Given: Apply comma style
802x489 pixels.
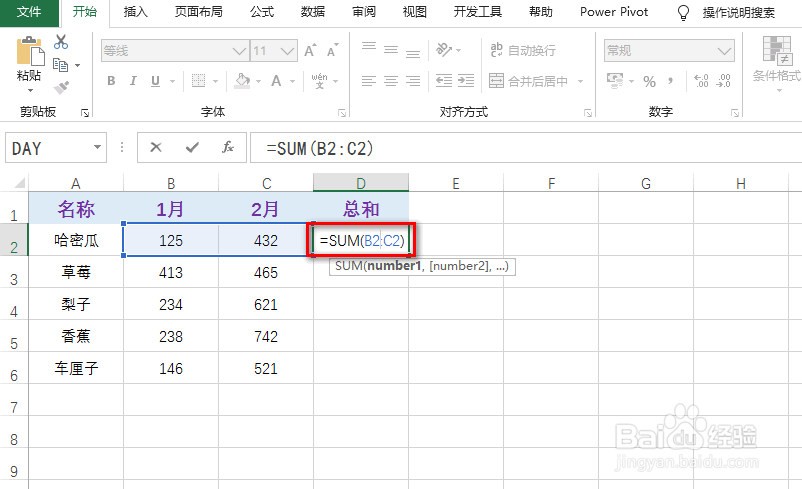Looking at the screenshot, I should click(x=670, y=81).
